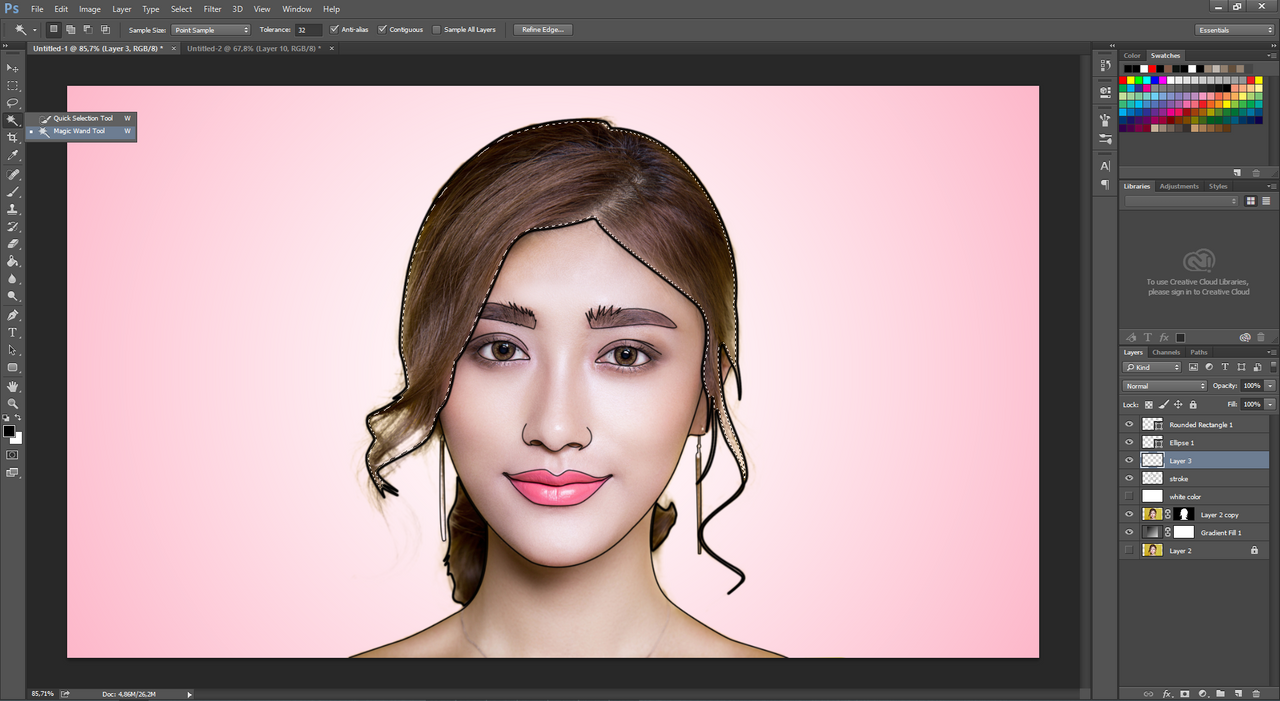Image resolution: width=1280 pixels, height=701 pixels.
Task: Hide the stroke layer
Action: [x=1129, y=479]
